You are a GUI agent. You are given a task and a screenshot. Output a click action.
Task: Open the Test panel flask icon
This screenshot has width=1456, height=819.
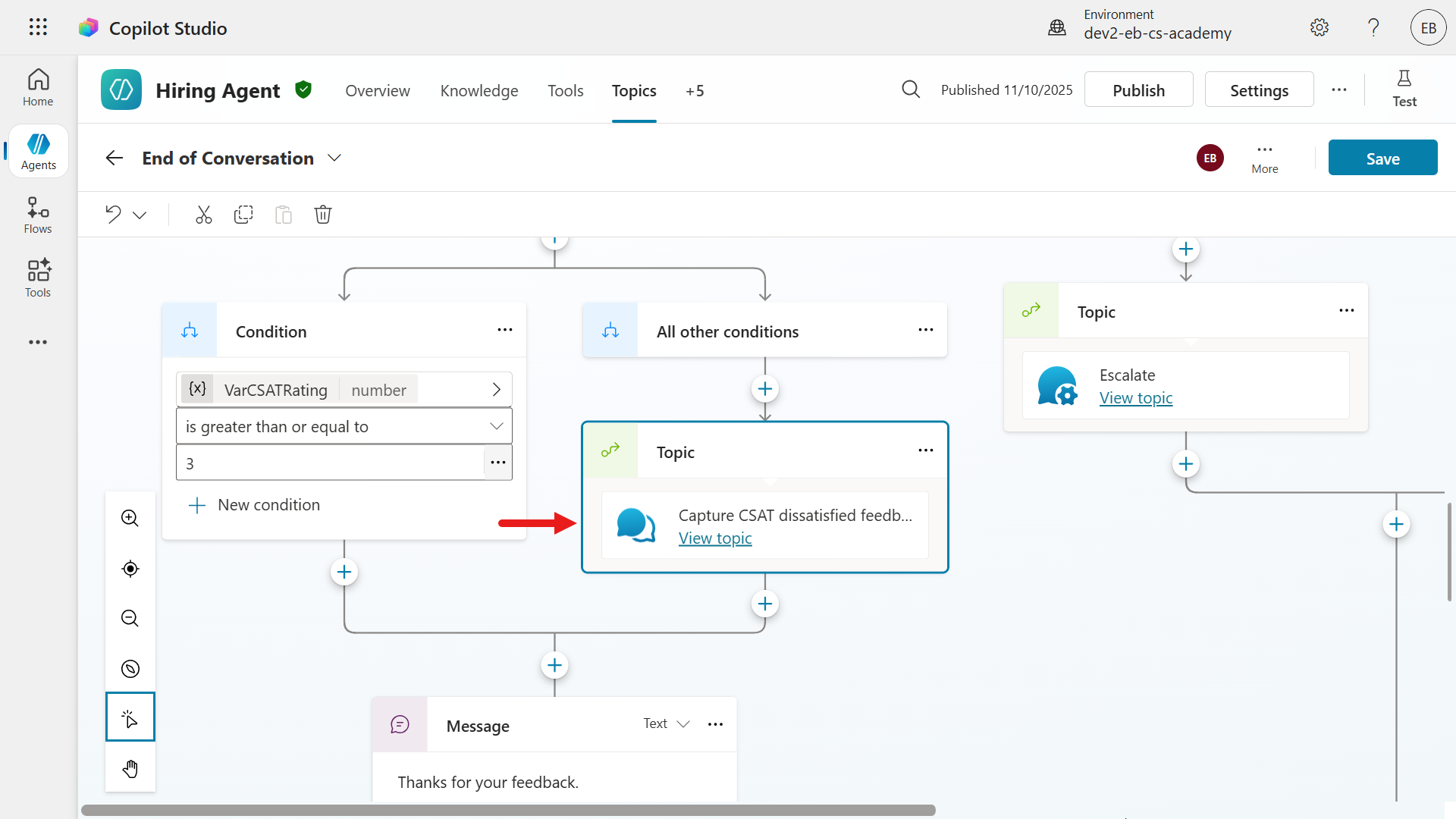pyautogui.click(x=1404, y=89)
